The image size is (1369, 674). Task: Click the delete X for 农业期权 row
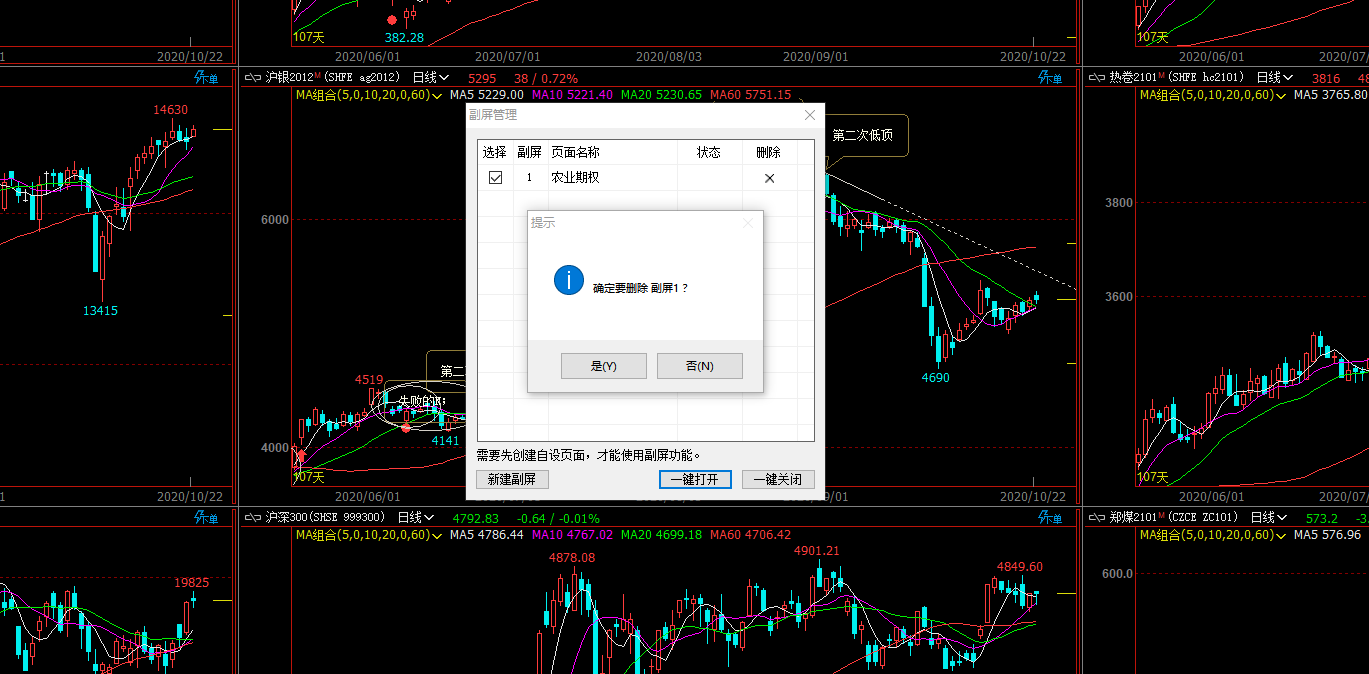click(x=769, y=178)
